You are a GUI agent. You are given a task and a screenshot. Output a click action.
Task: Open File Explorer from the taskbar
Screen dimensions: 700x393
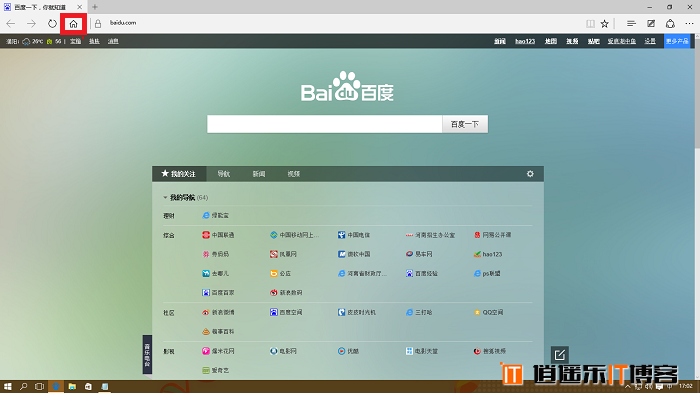tap(72, 387)
